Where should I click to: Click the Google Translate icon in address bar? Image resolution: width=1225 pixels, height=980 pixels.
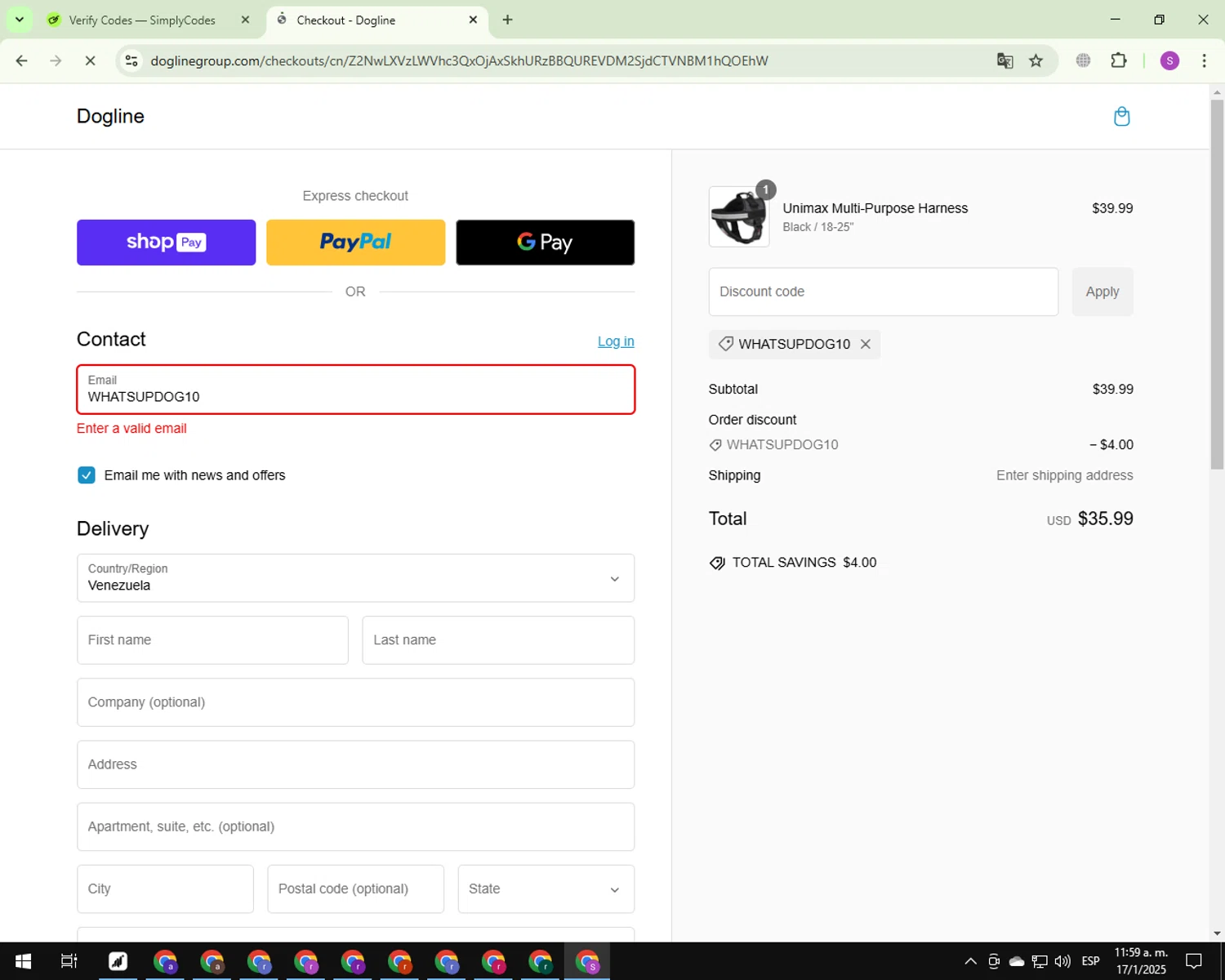[1004, 60]
